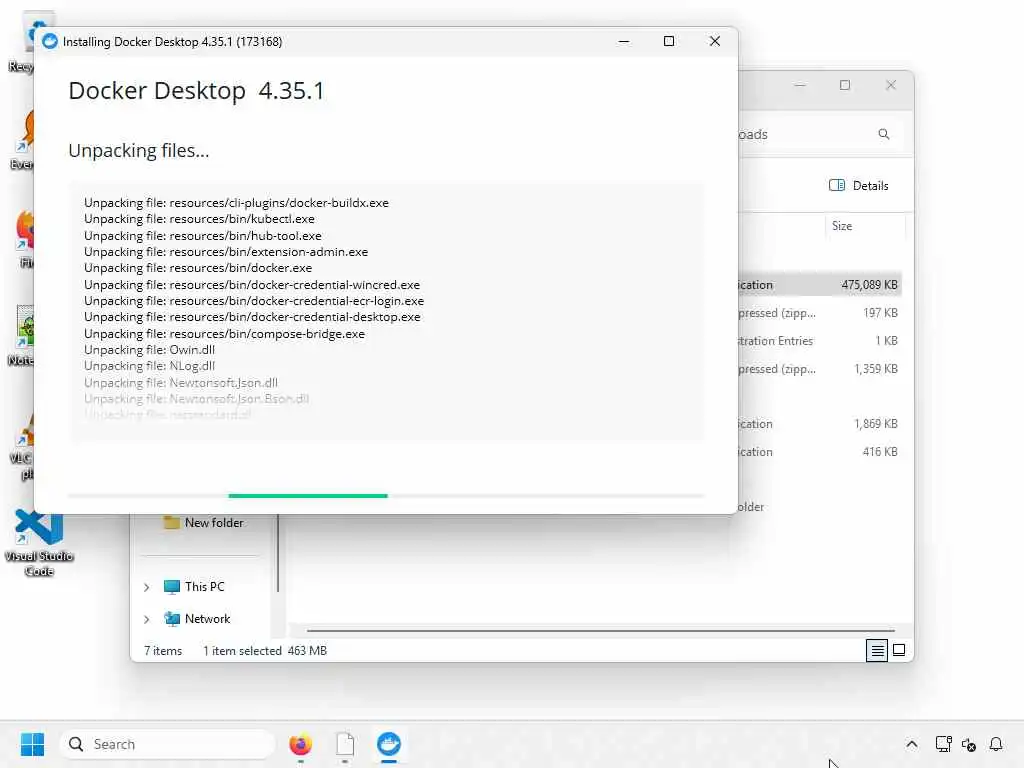
Task: Expand the Network tree node
Action: (147, 619)
